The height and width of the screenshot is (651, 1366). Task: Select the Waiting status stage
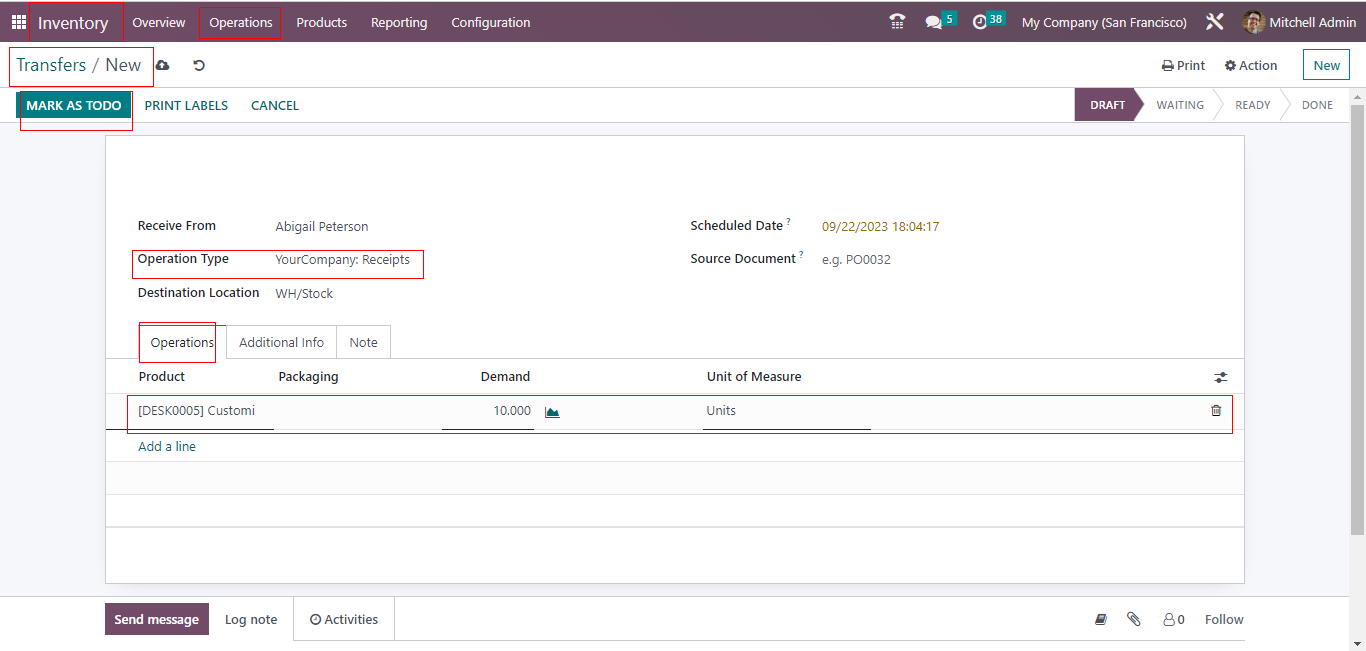(x=1180, y=105)
